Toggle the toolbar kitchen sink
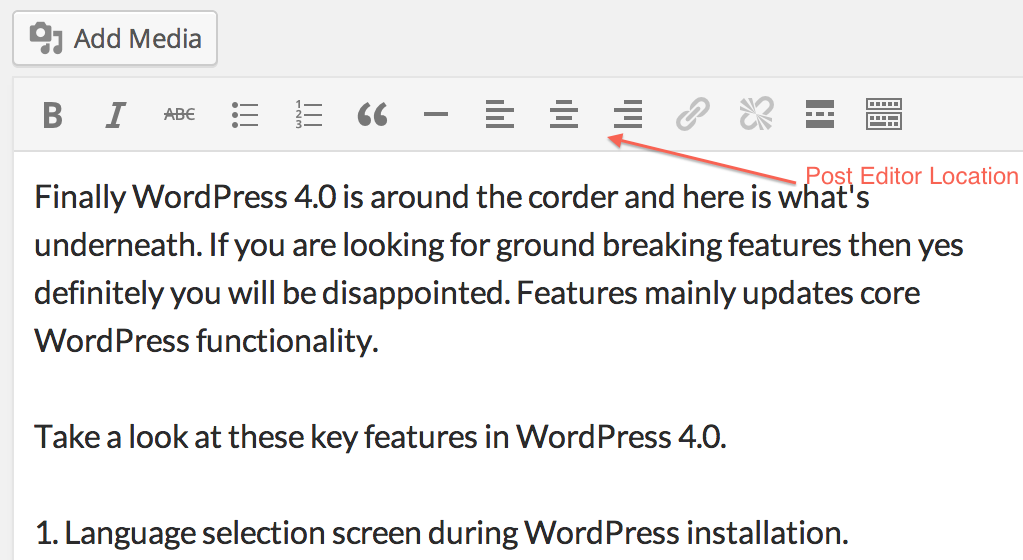 [x=884, y=114]
